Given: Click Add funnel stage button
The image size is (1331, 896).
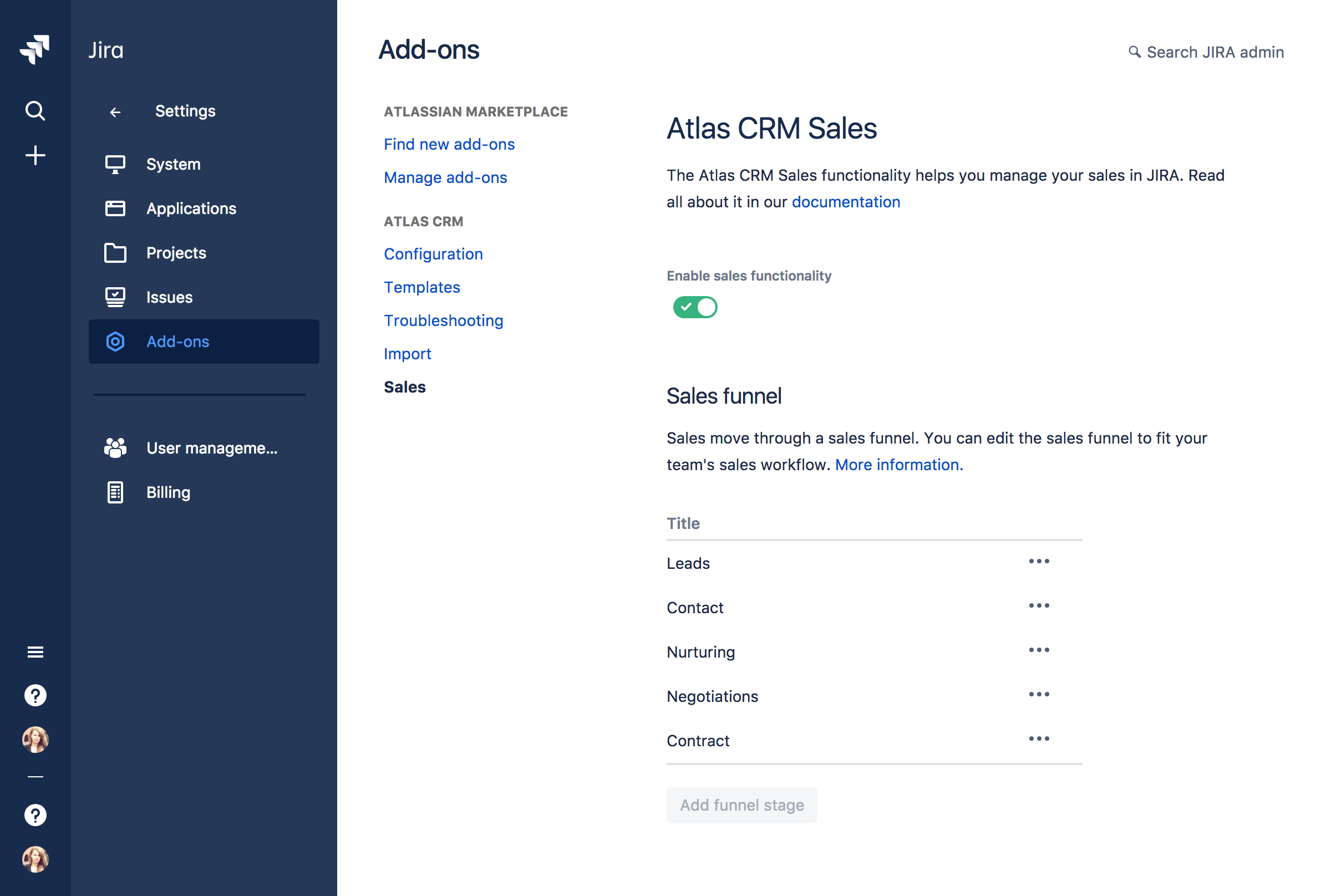Looking at the screenshot, I should tap(741, 805).
